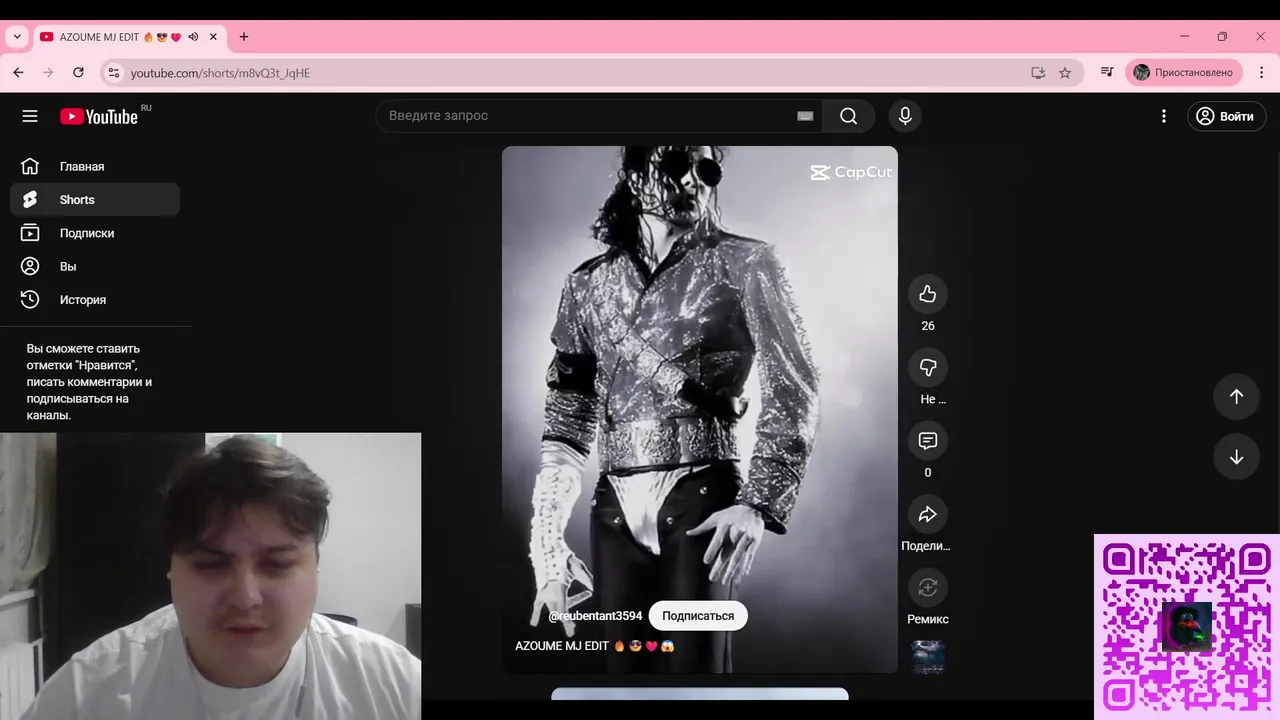This screenshot has height=720, width=1280.
Task: Open the Ремикс remix button
Action: click(x=928, y=587)
